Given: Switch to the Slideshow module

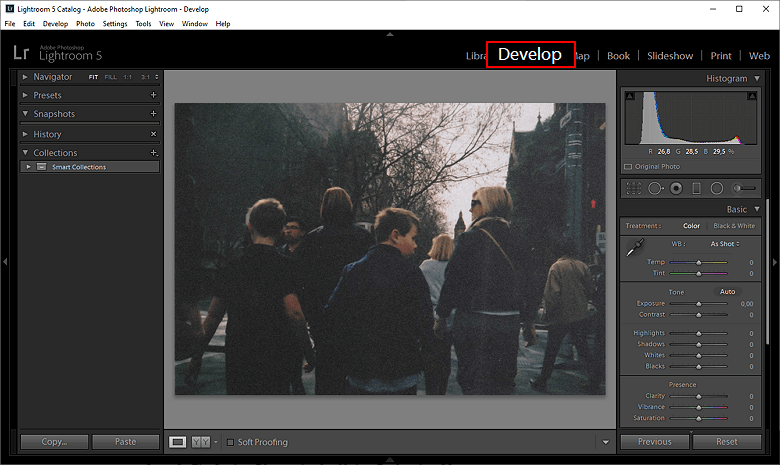Looking at the screenshot, I should 670,56.
